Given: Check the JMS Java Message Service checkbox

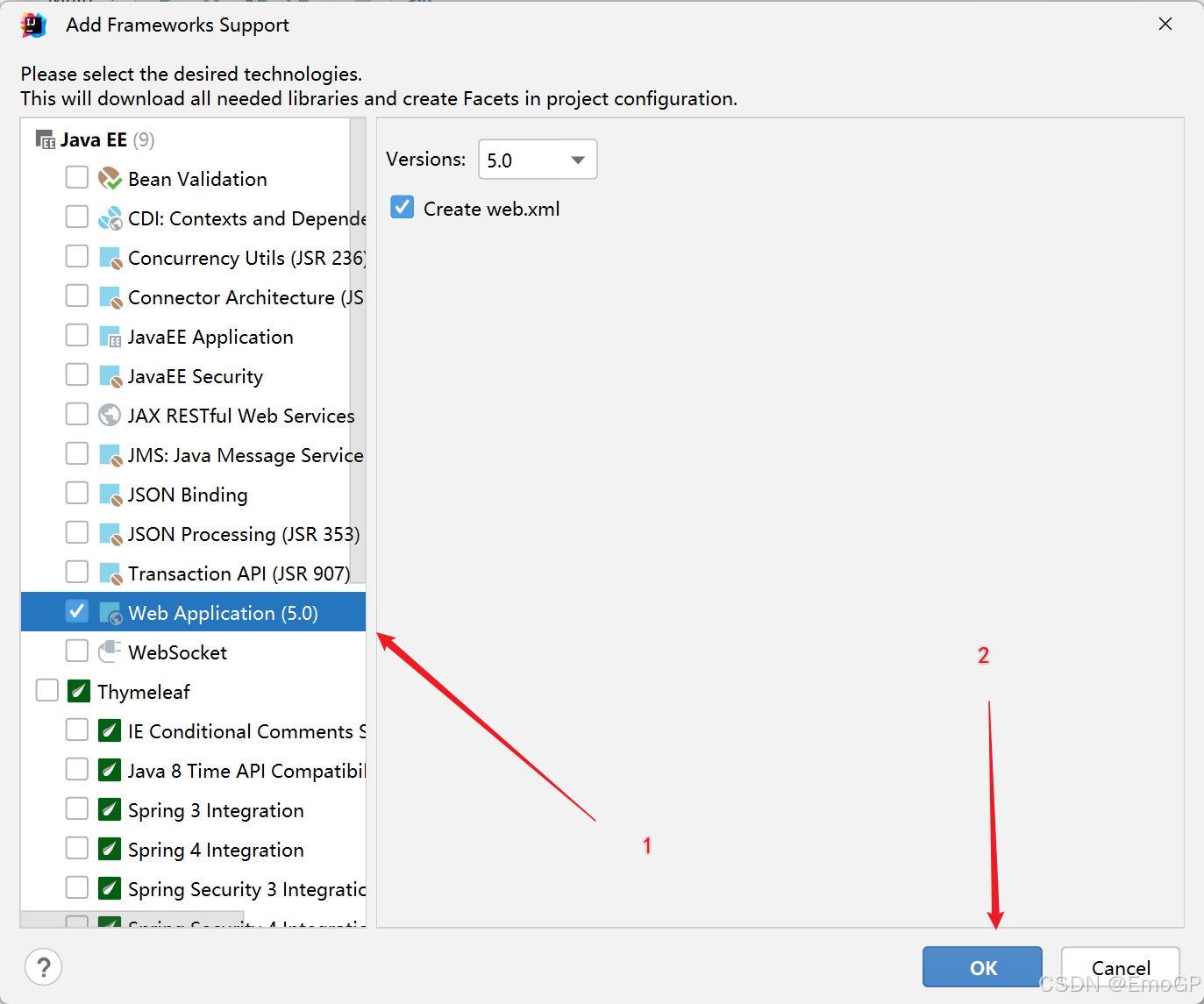Looking at the screenshot, I should (77, 453).
